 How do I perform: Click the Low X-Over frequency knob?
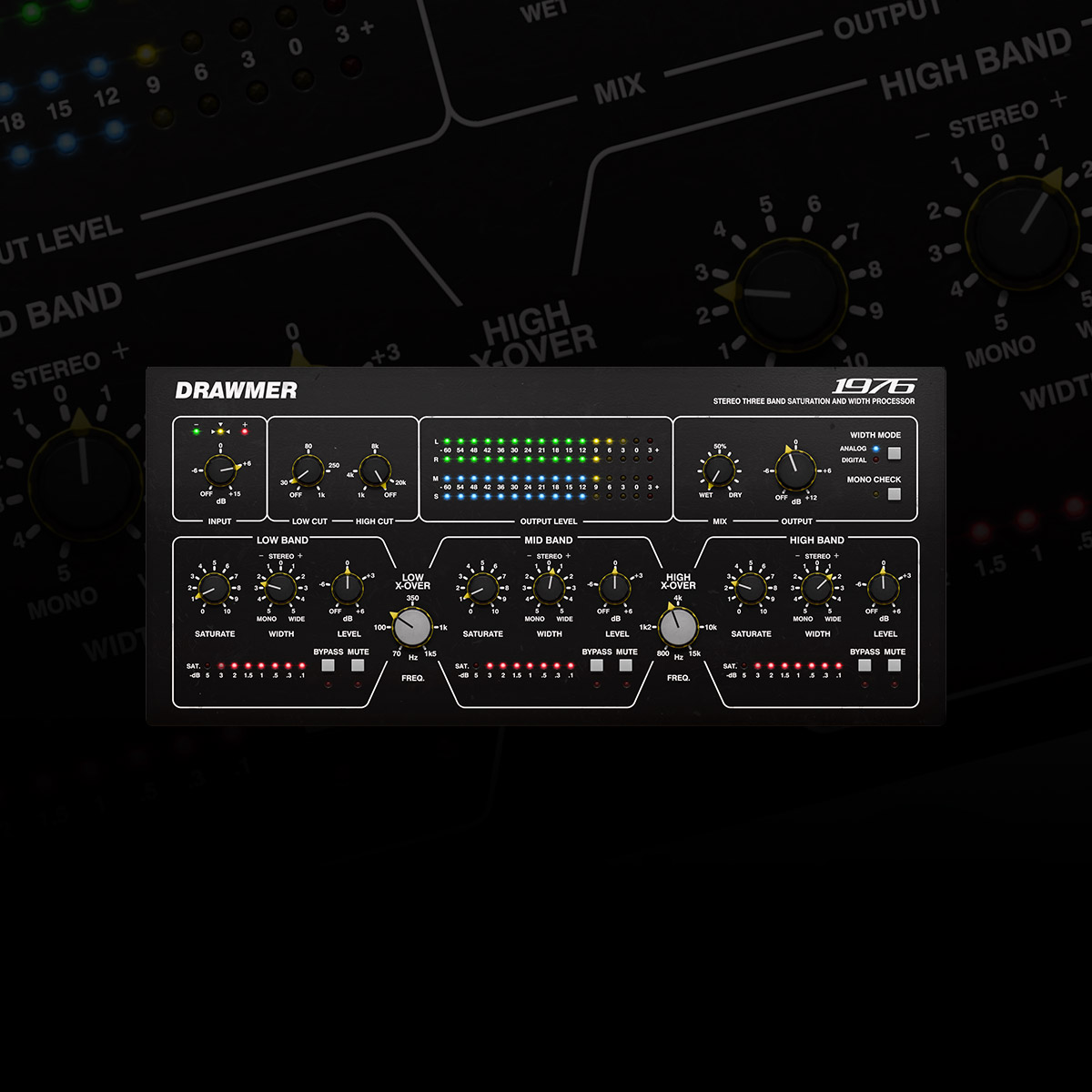(412, 627)
